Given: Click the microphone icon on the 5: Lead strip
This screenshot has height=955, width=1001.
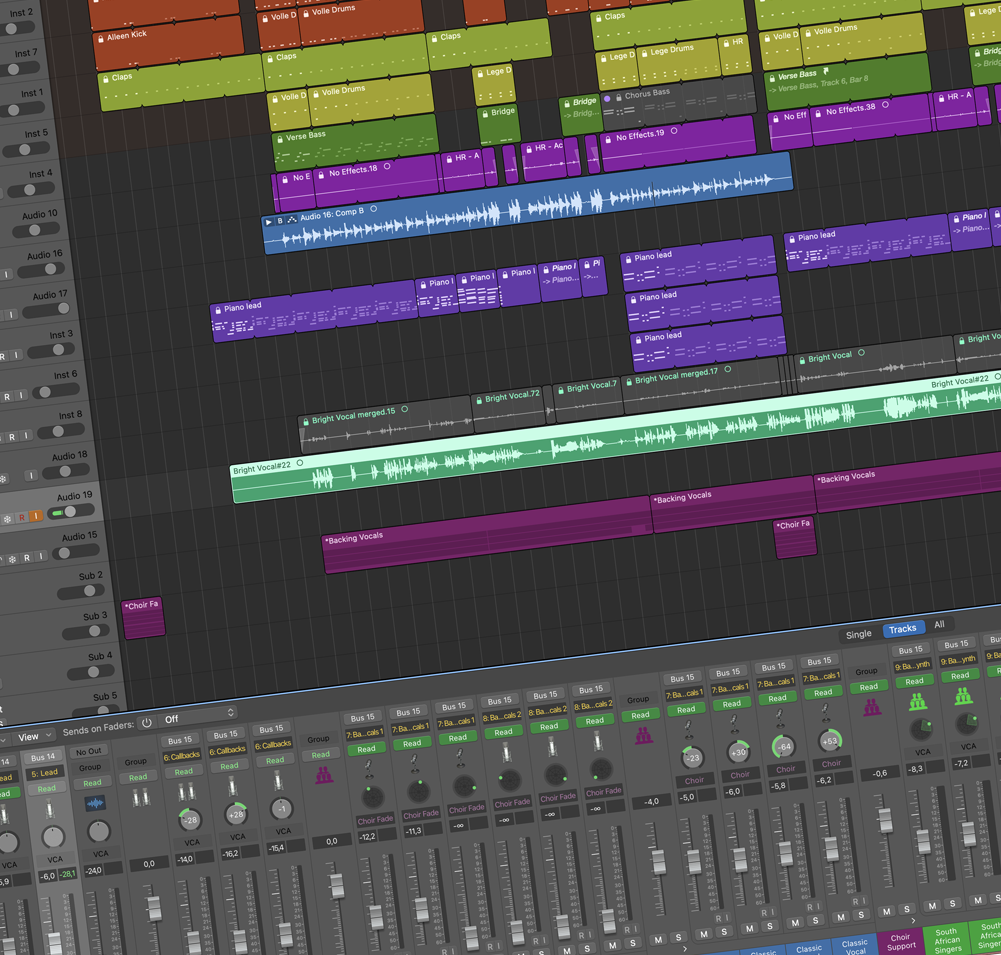Looking at the screenshot, I should point(49,810).
